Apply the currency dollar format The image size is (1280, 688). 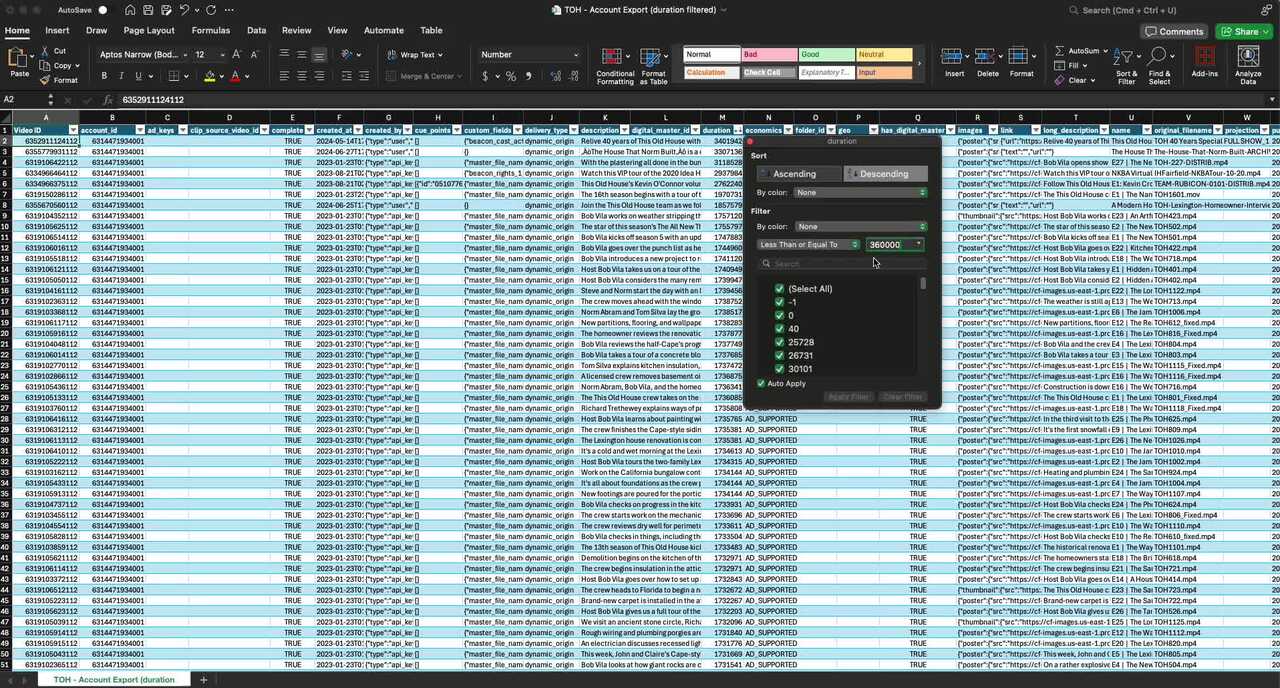point(485,76)
